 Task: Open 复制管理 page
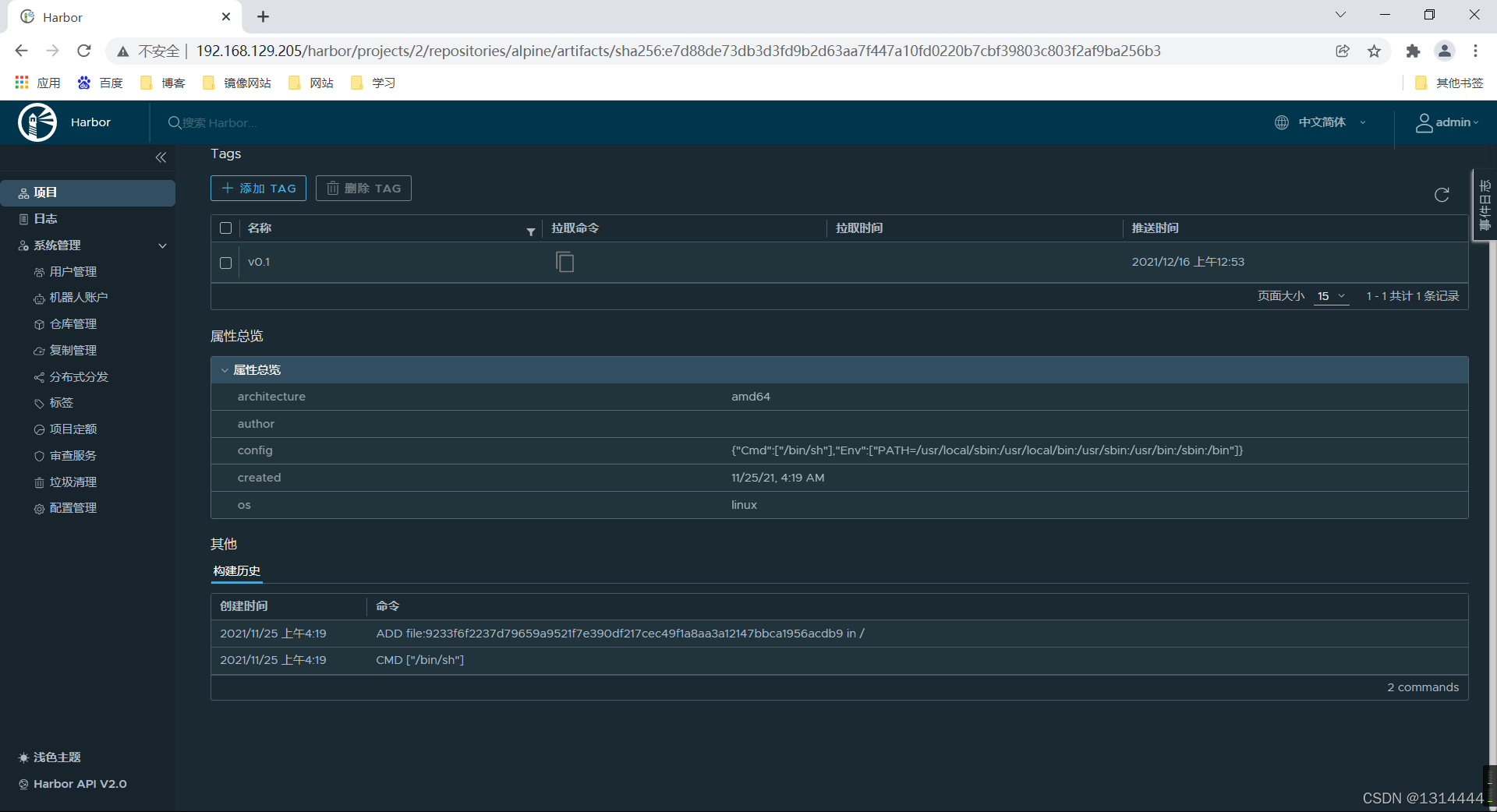(73, 351)
